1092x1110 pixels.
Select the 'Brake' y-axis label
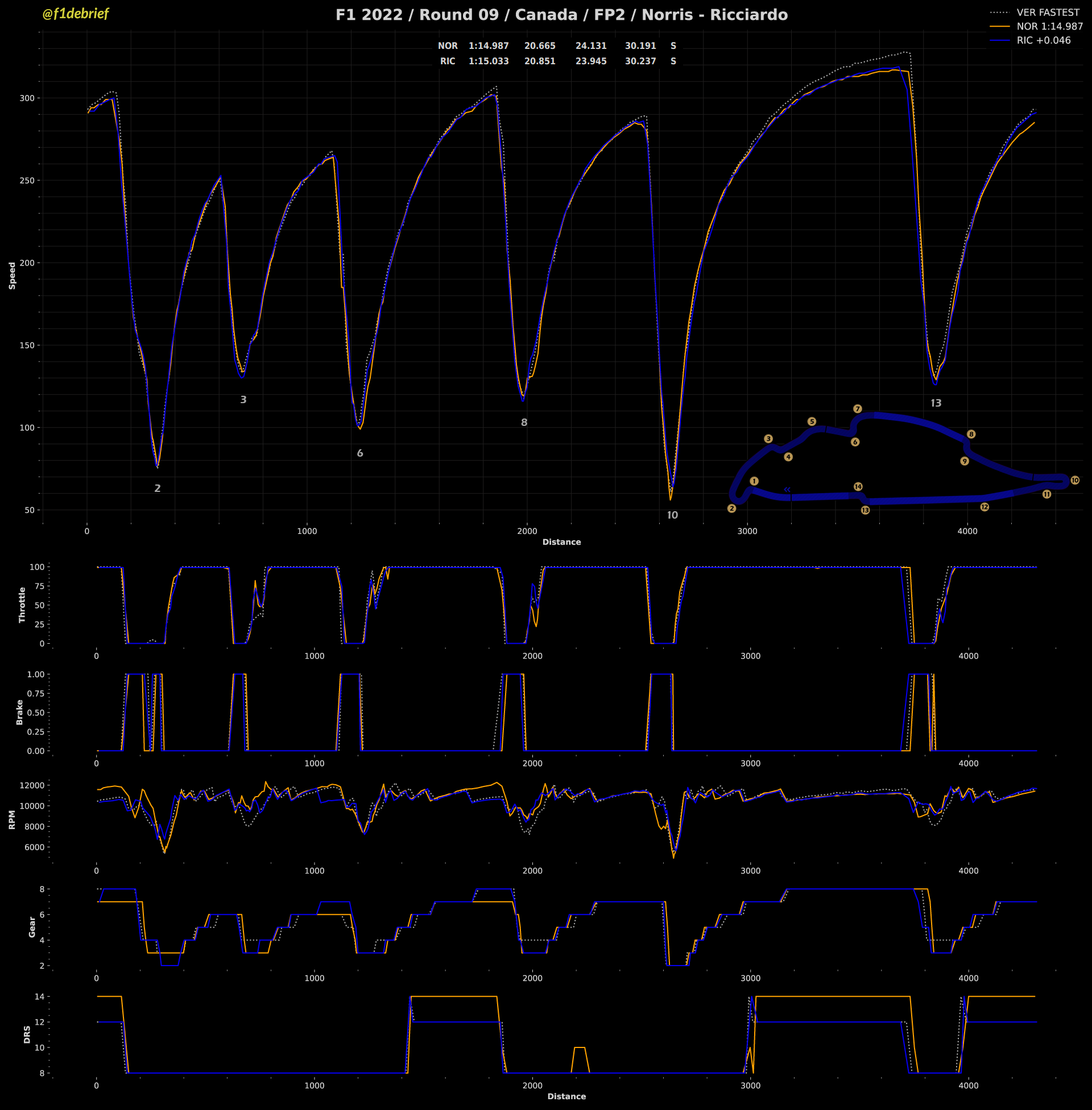(19, 712)
